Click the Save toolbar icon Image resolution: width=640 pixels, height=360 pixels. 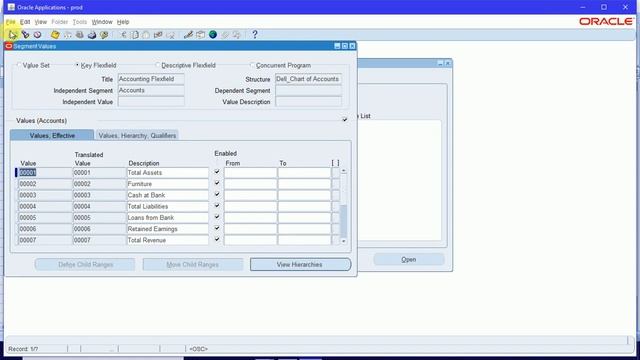pos(55,35)
